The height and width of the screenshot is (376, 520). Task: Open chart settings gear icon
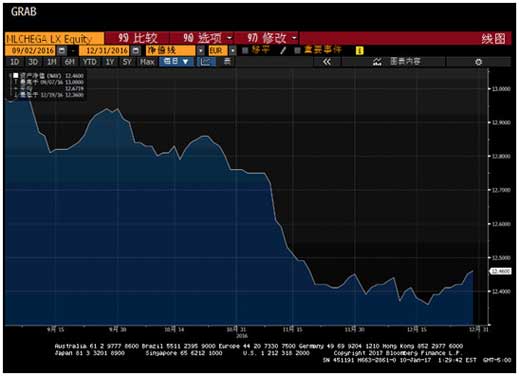coord(478,62)
